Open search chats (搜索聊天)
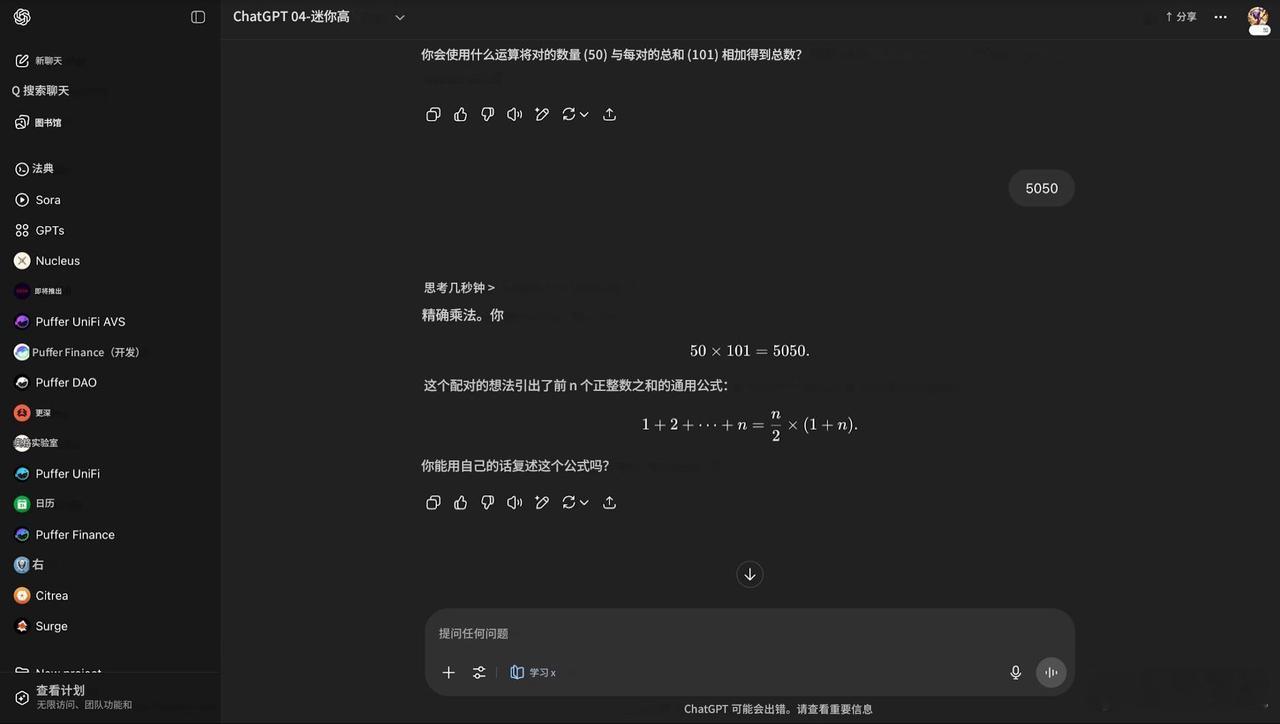Viewport: 1280px width, 724px height. coord(42,91)
